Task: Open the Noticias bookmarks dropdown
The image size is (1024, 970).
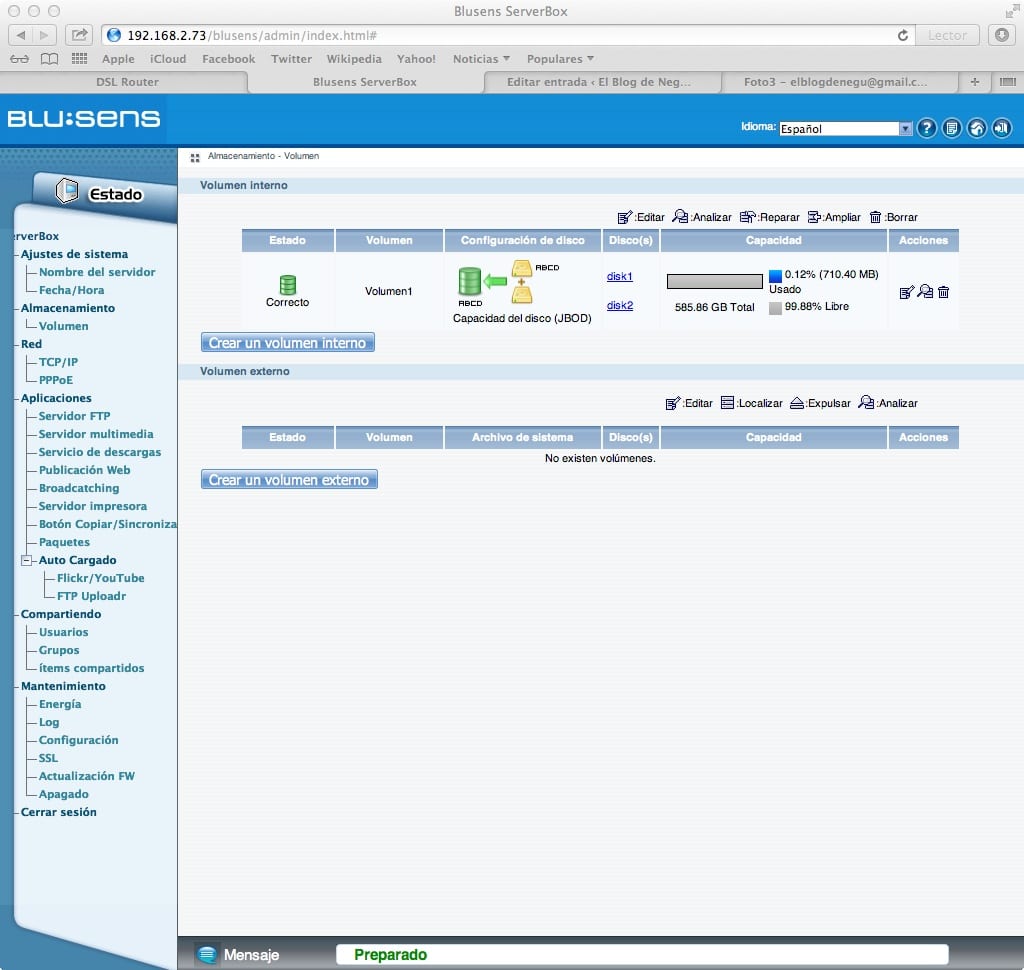Action: [x=481, y=59]
